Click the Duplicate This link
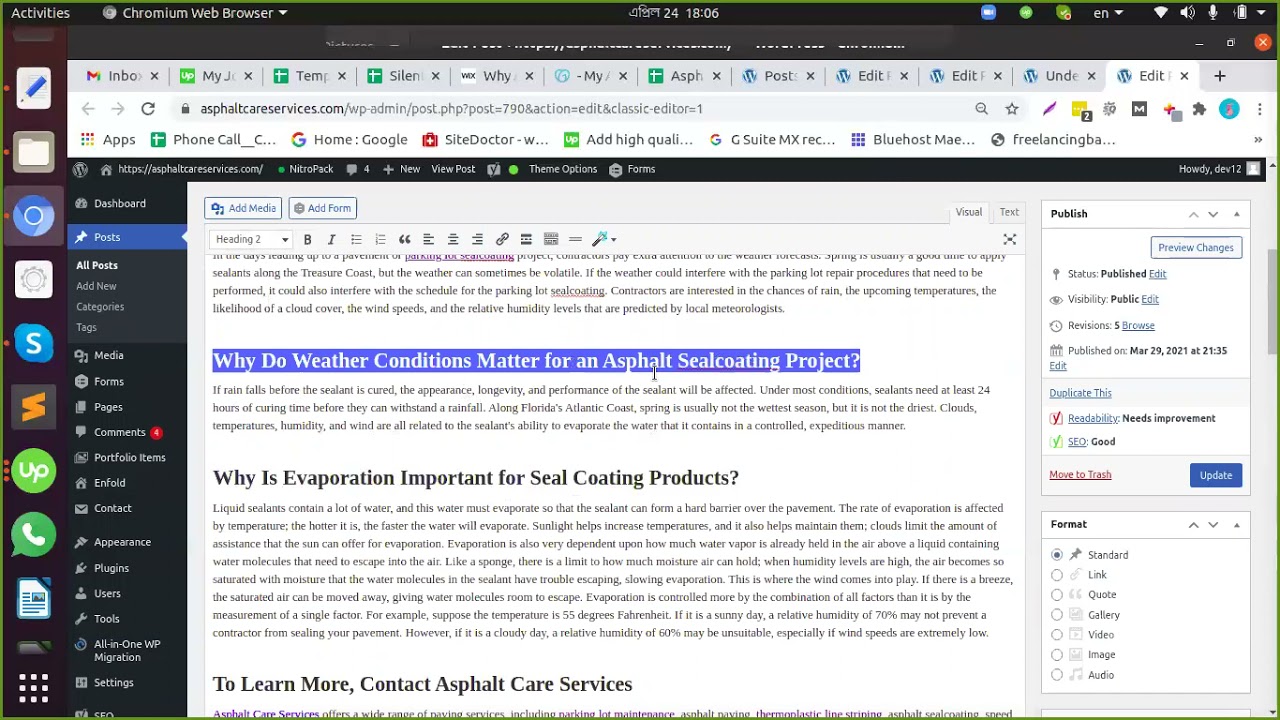The height and width of the screenshot is (720, 1280). click(x=1080, y=393)
